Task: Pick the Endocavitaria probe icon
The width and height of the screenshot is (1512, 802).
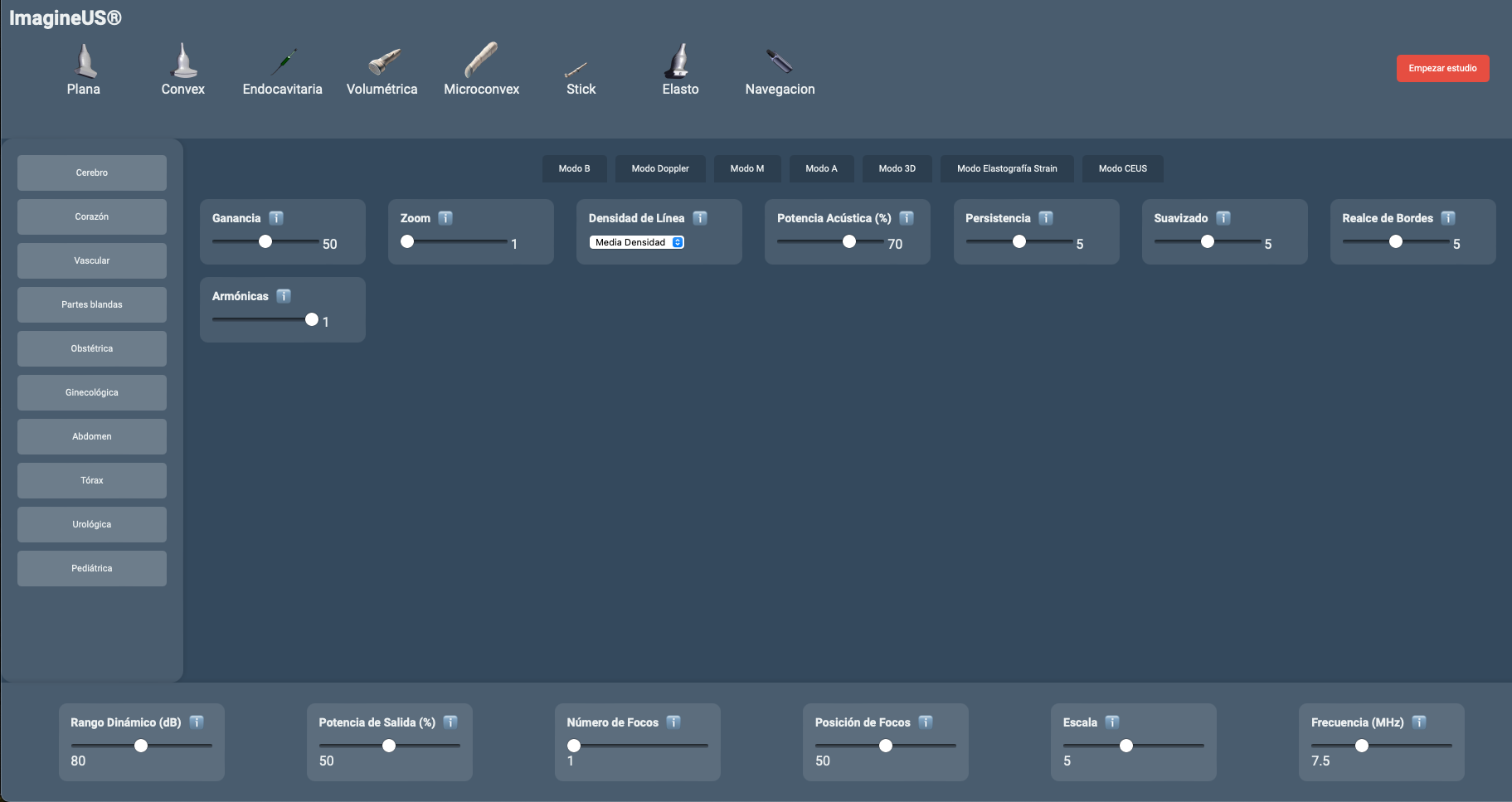Action: [x=283, y=61]
